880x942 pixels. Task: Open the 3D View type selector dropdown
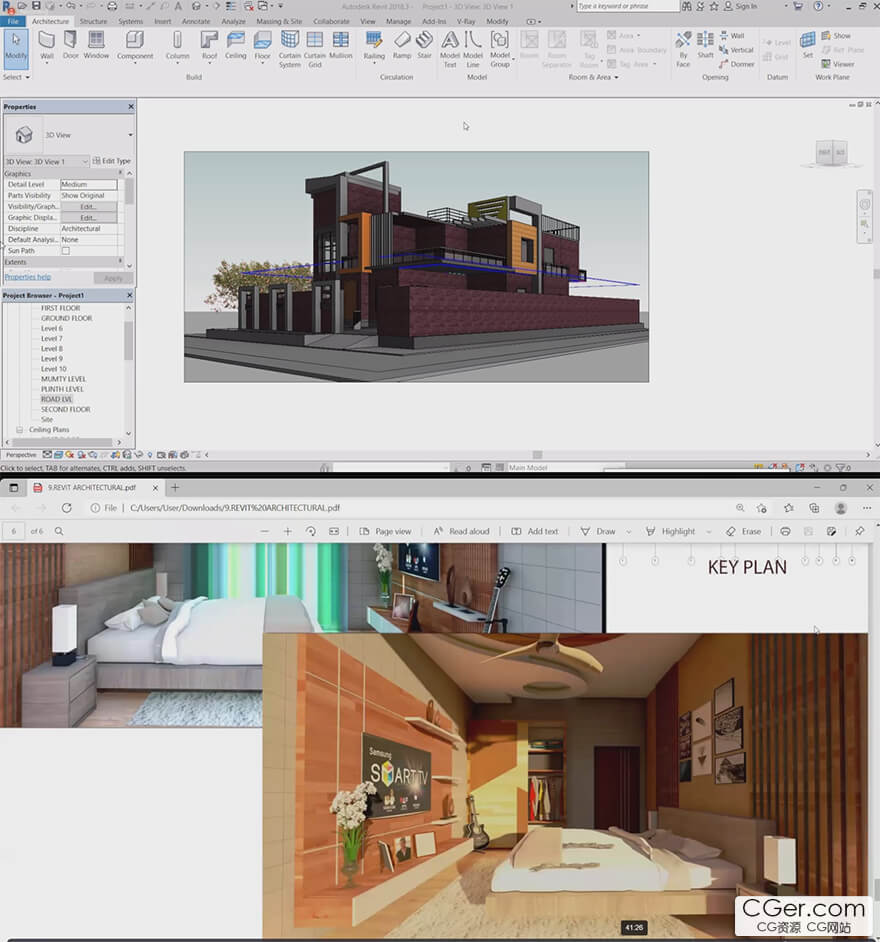[x=130, y=135]
